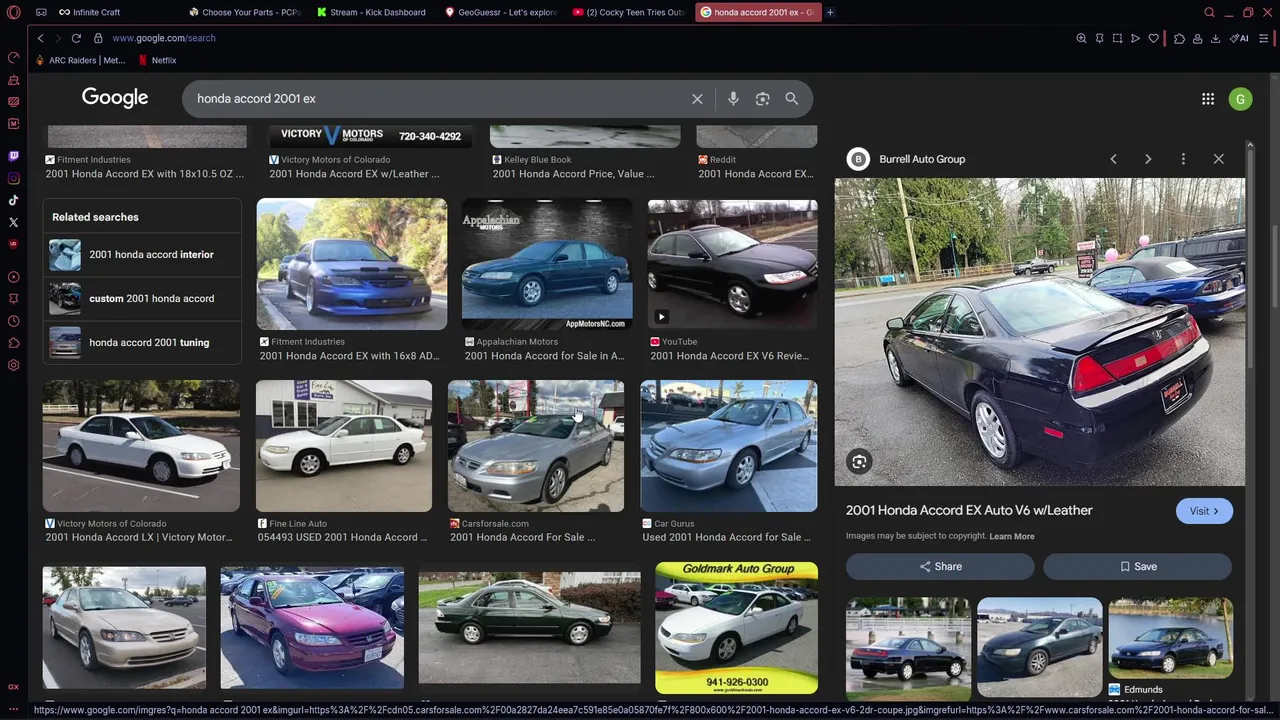
Task: Submit search with Google magnifier icon
Action: (791, 99)
